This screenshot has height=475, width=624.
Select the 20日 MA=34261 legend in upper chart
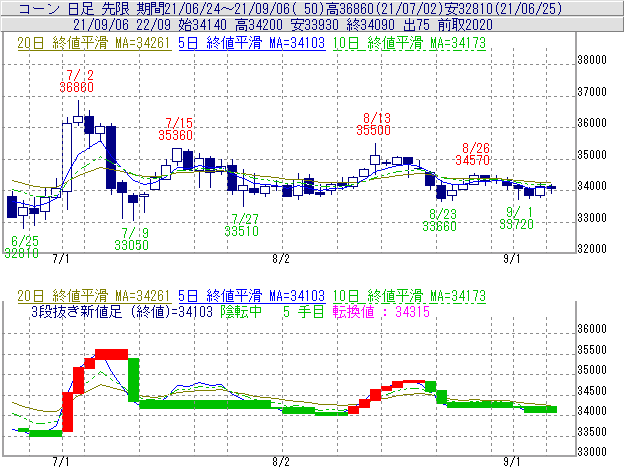point(94,43)
